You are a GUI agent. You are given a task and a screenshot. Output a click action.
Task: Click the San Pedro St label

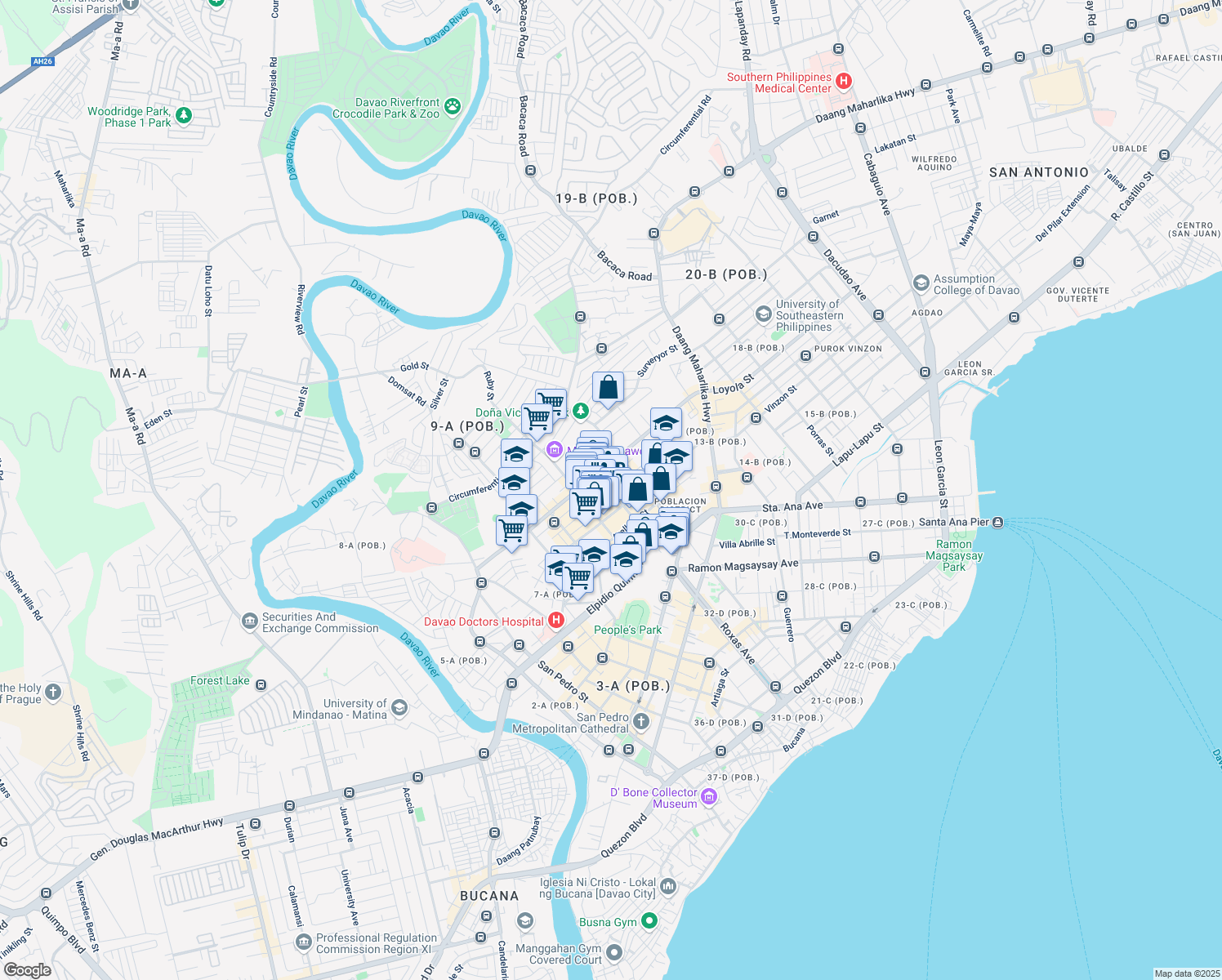pos(563,681)
